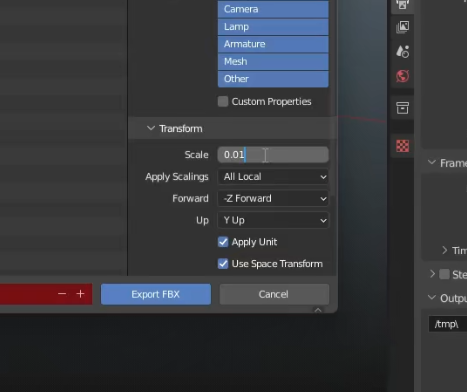This screenshot has width=467, height=392.
Task: Open the Scene properties tab icon
Action: click(x=403, y=51)
